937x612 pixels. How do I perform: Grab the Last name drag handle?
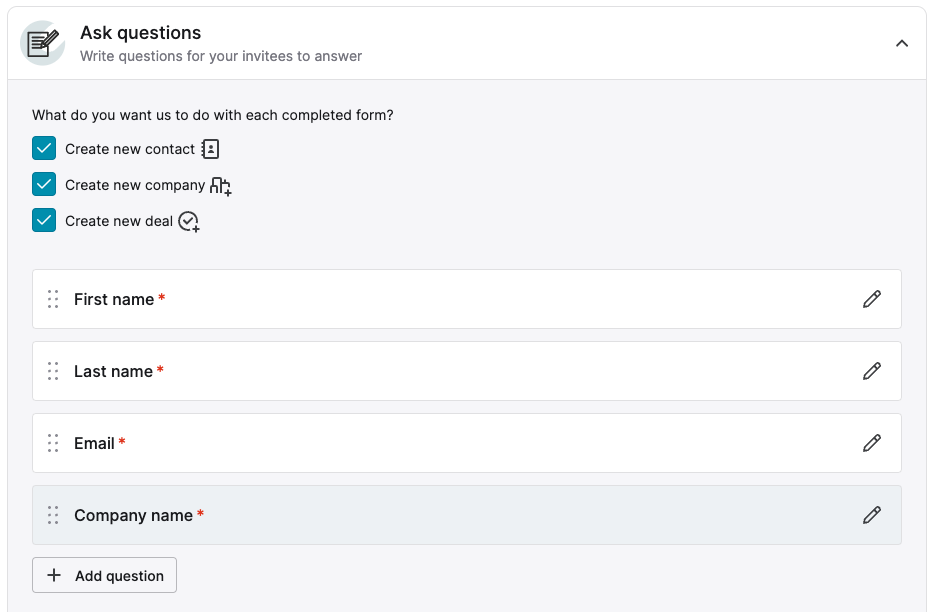click(53, 371)
